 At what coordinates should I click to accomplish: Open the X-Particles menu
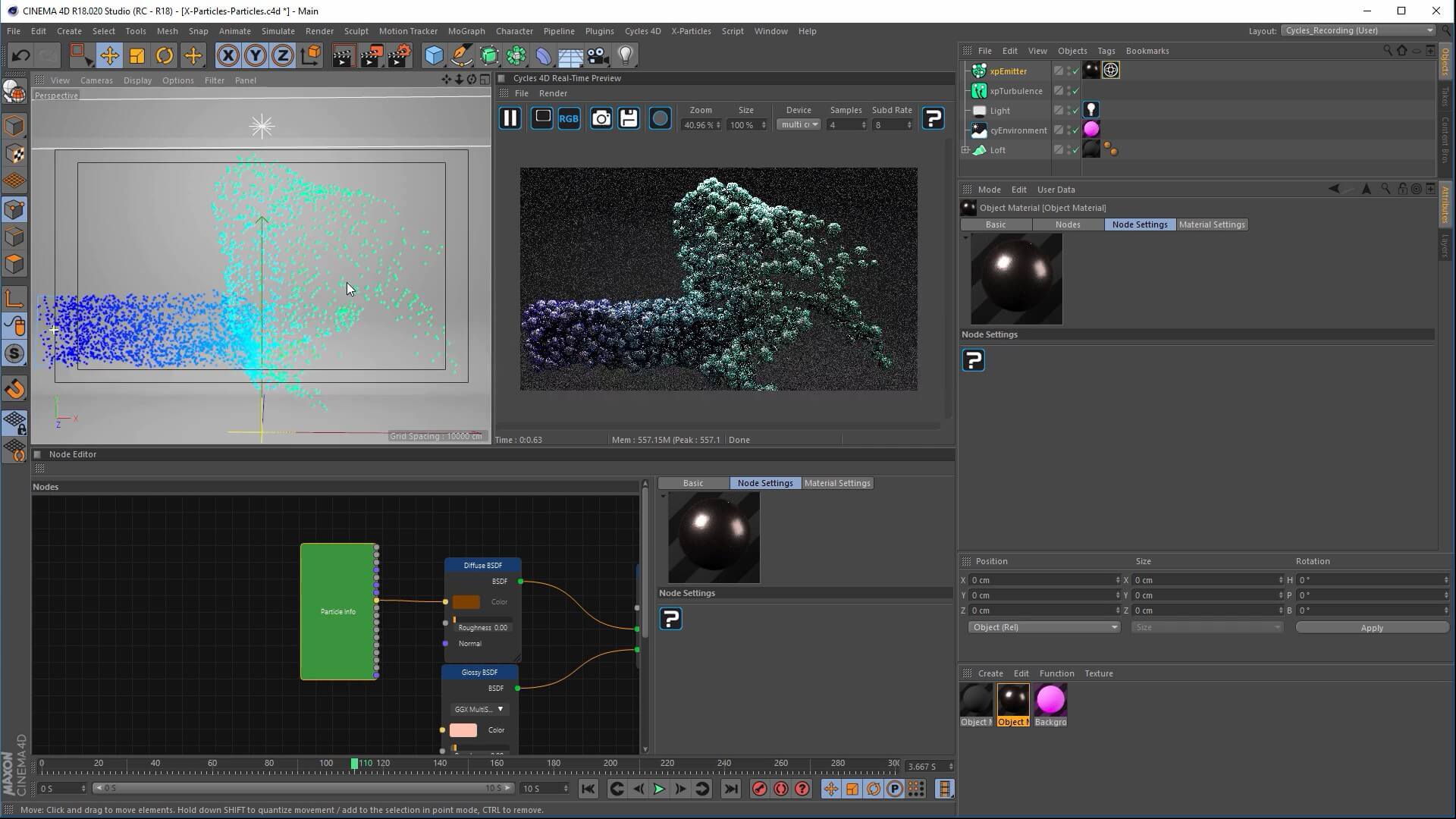pyautogui.click(x=690, y=31)
